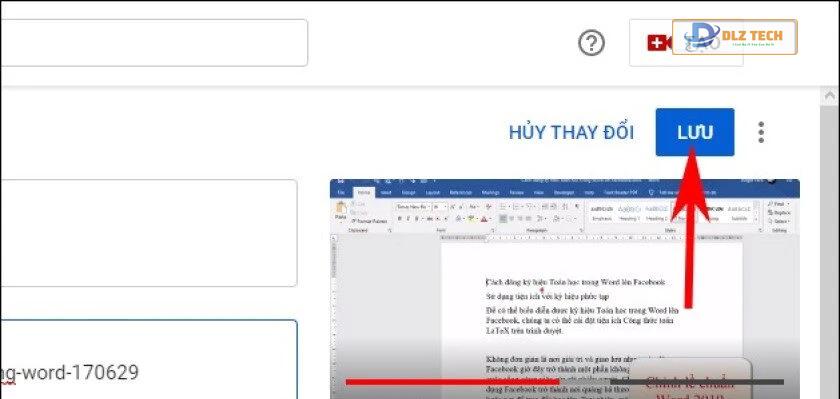Click HỦY THAY ĐỔI to undo changes
This screenshot has height=399, width=840.
(571, 133)
